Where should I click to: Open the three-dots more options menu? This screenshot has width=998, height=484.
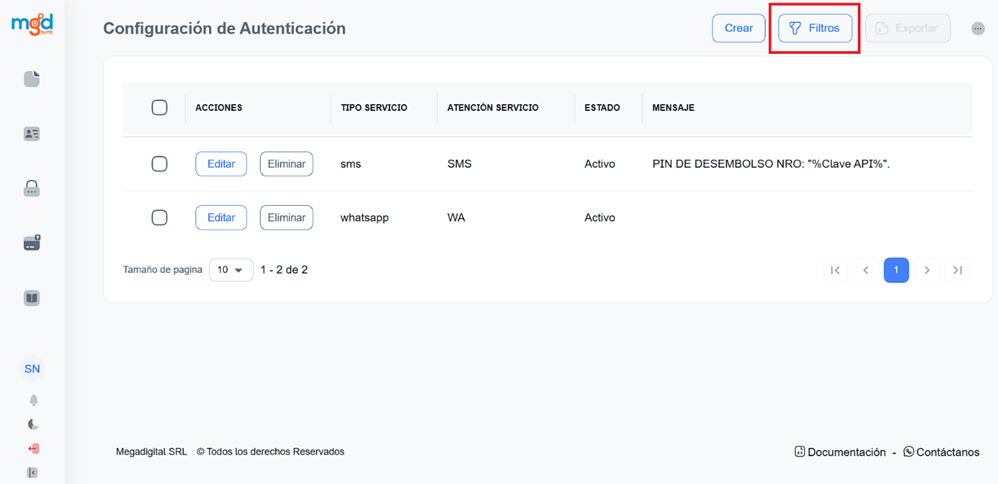978,29
